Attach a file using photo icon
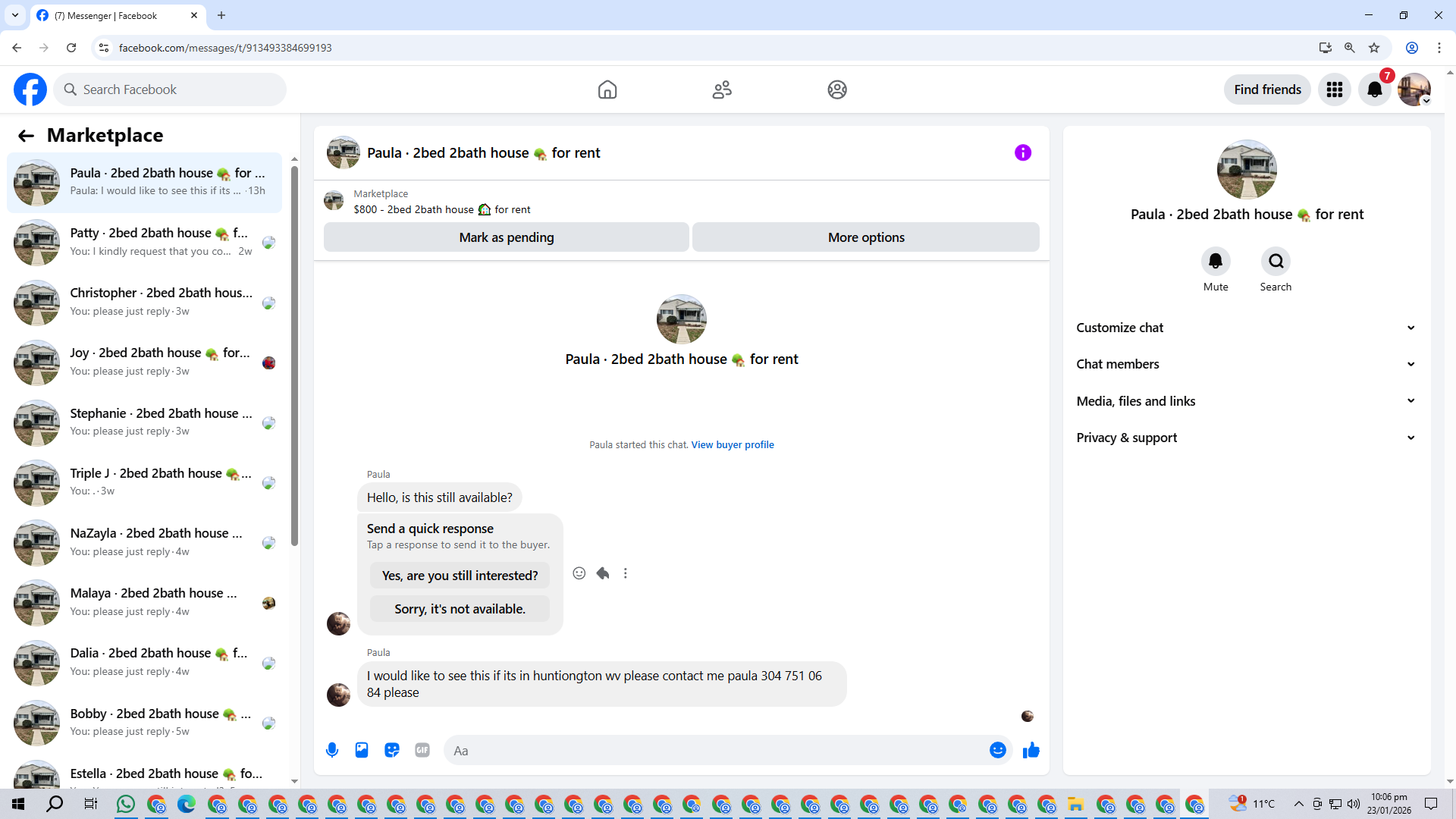This screenshot has width=1456, height=819. (x=362, y=750)
